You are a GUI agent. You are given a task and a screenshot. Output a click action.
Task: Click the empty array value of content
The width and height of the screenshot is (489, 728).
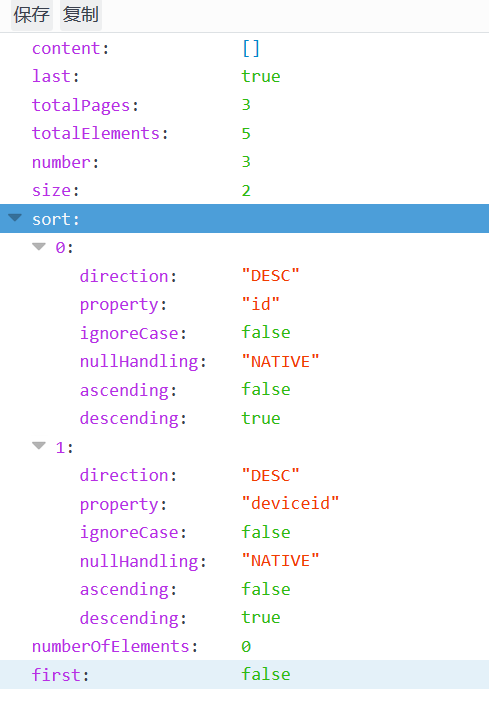251,48
